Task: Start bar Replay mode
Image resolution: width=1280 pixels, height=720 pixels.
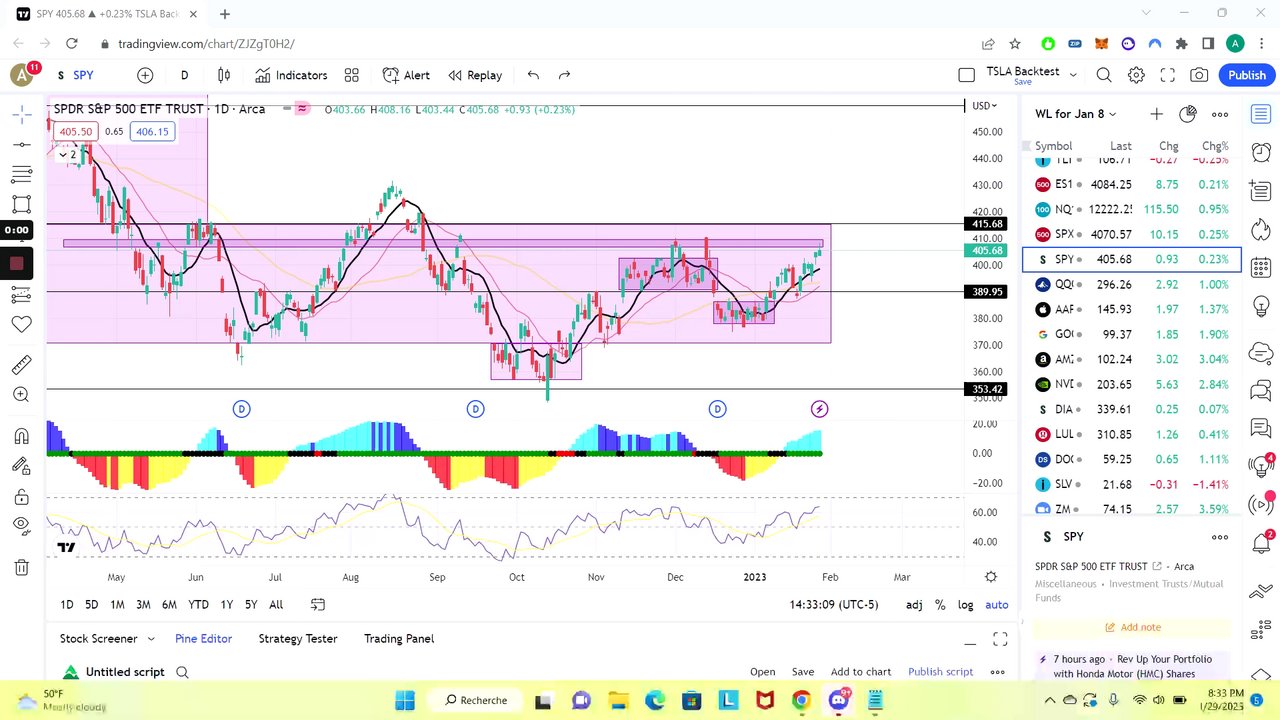Action: coord(475,75)
